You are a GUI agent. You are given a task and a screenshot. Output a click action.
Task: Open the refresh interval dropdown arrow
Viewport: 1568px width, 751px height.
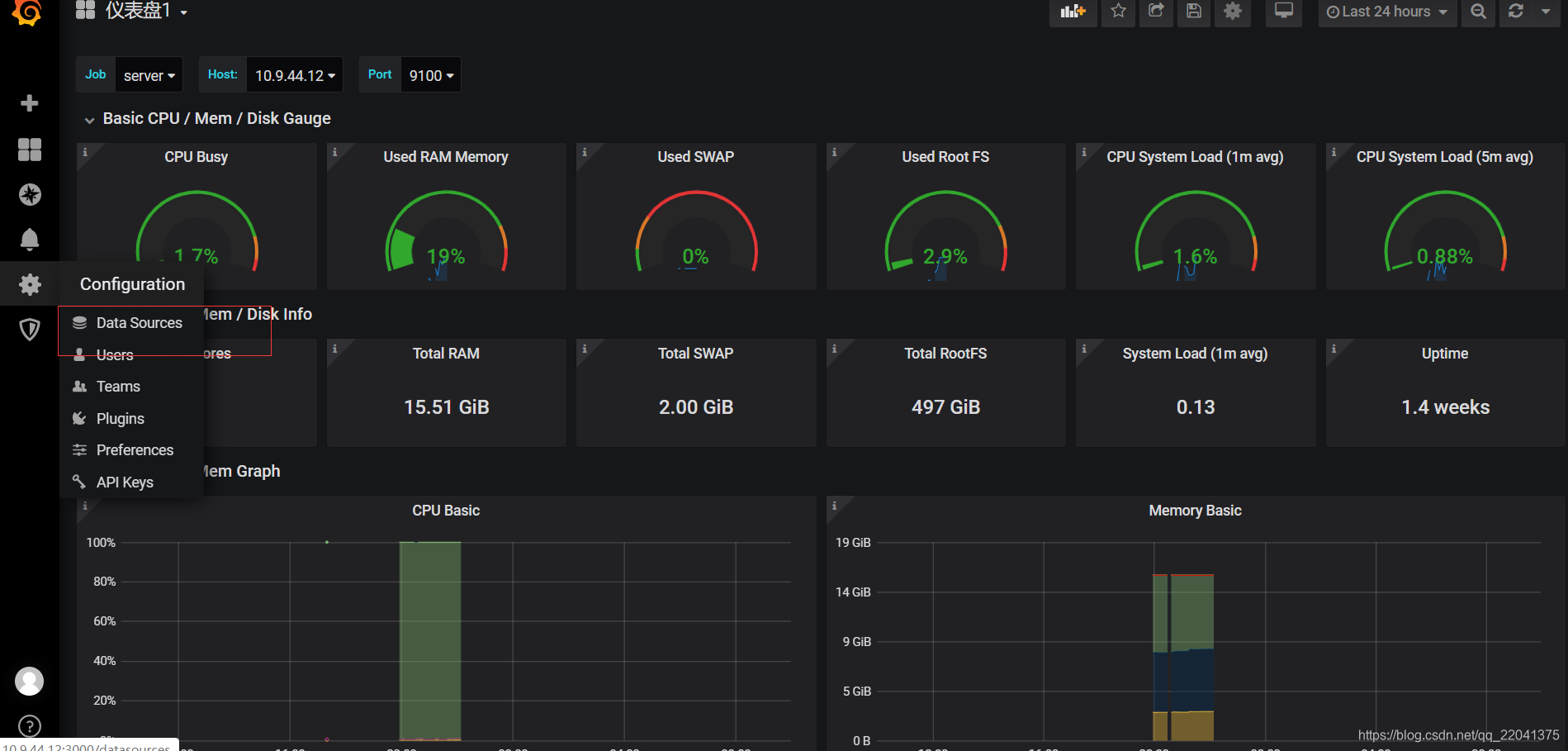pos(1546,12)
